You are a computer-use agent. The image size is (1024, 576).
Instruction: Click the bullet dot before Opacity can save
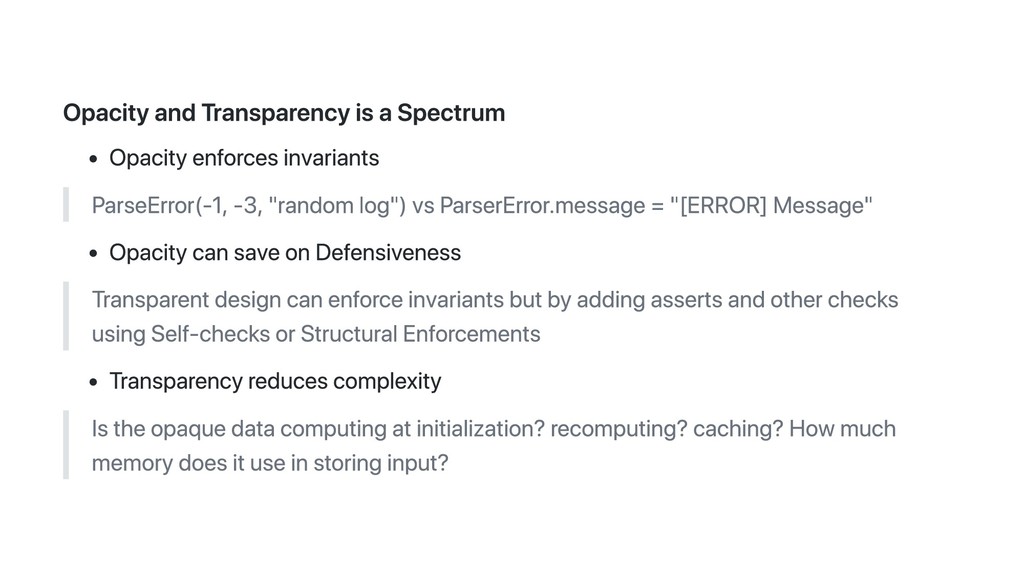click(x=93, y=253)
